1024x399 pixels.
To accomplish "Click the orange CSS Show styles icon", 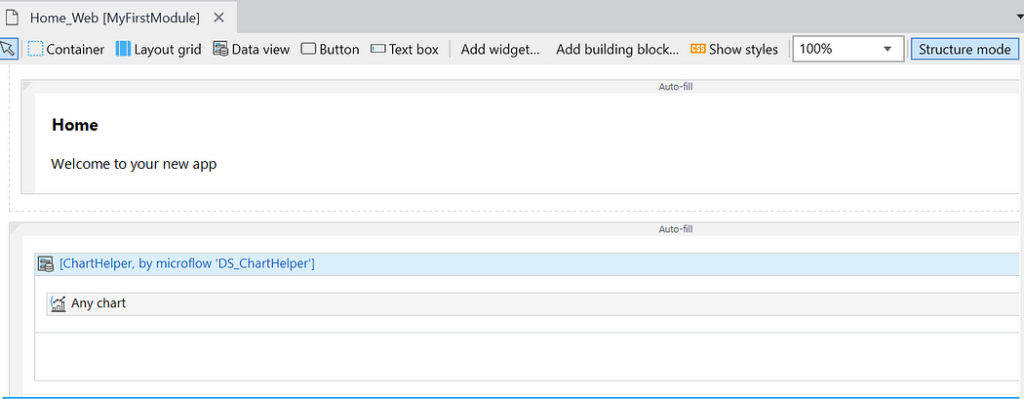I will point(698,49).
